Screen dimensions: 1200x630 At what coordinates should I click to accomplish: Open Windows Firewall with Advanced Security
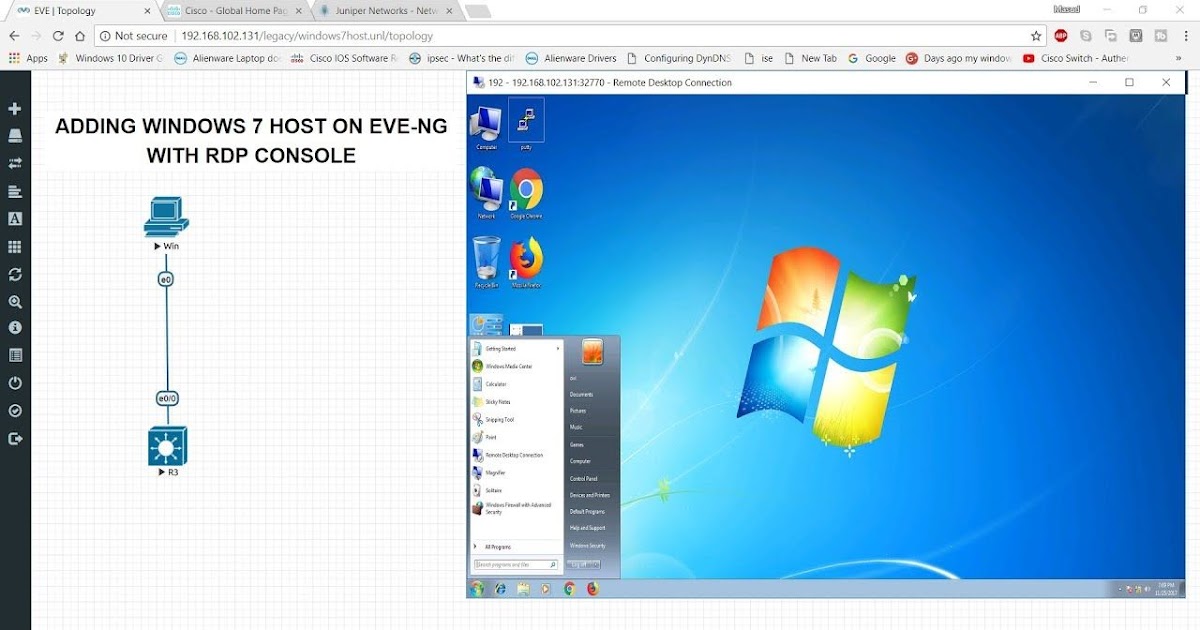tap(516, 508)
